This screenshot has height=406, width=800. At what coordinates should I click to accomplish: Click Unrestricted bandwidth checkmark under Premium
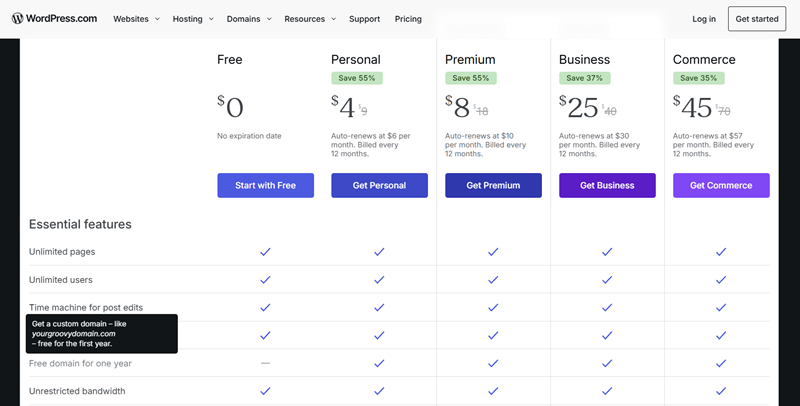(x=493, y=391)
